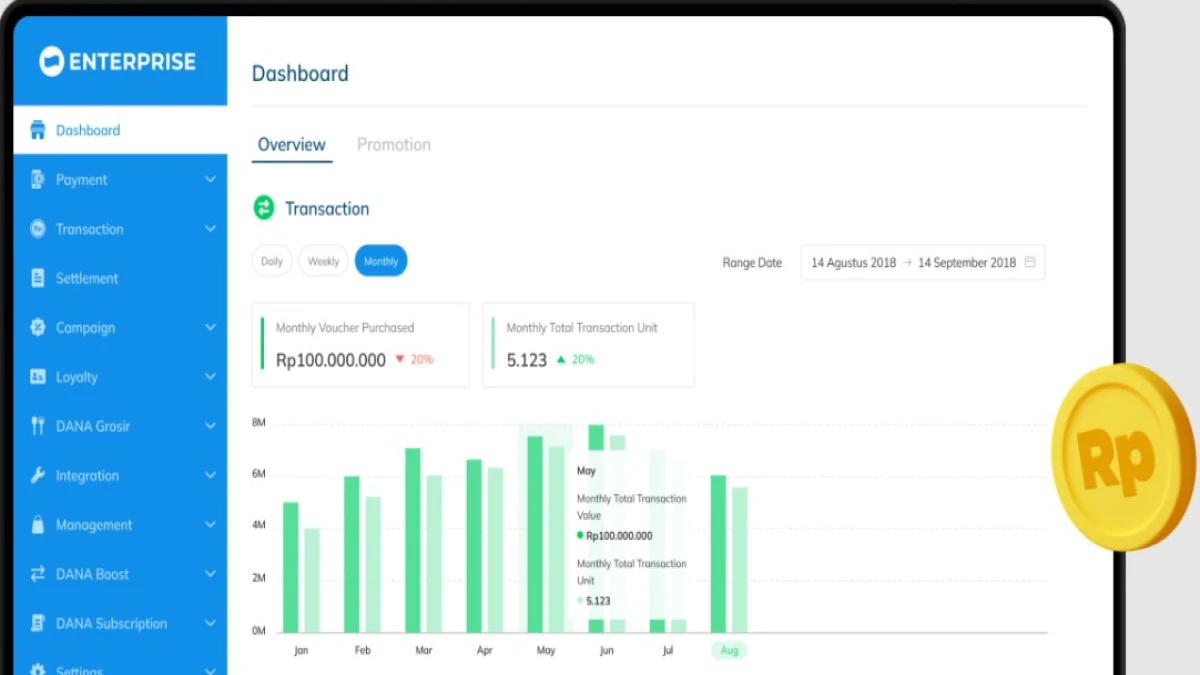Click the Dashboard page heading
The width and height of the screenshot is (1200, 675).
pos(300,74)
